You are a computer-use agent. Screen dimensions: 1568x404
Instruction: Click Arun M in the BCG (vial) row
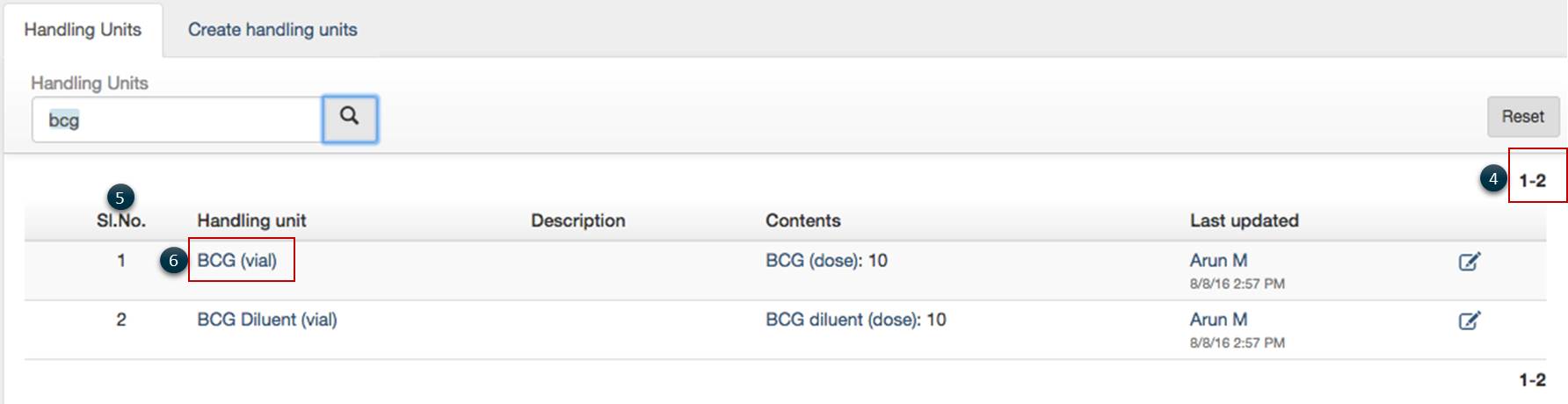1218,261
